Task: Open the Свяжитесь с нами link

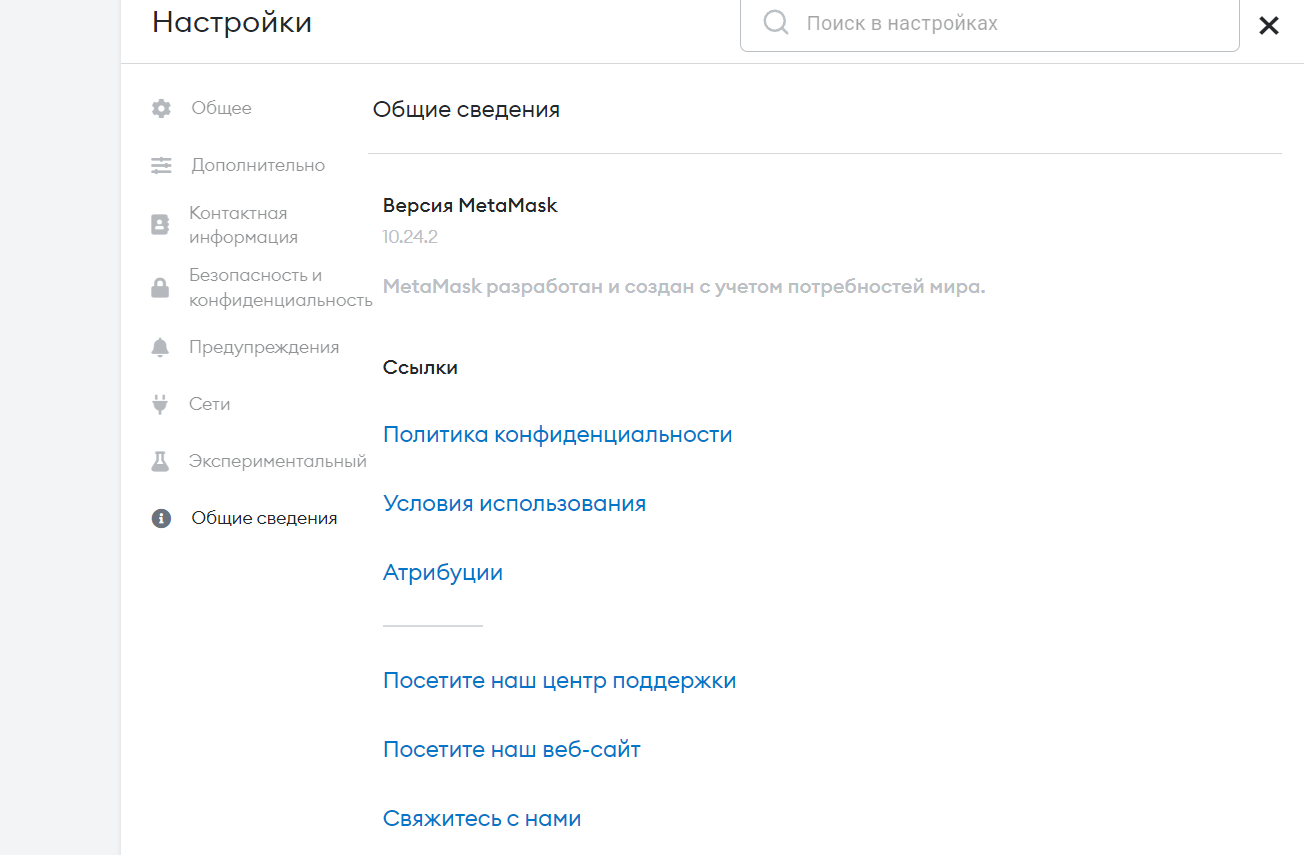Action: click(482, 818)
